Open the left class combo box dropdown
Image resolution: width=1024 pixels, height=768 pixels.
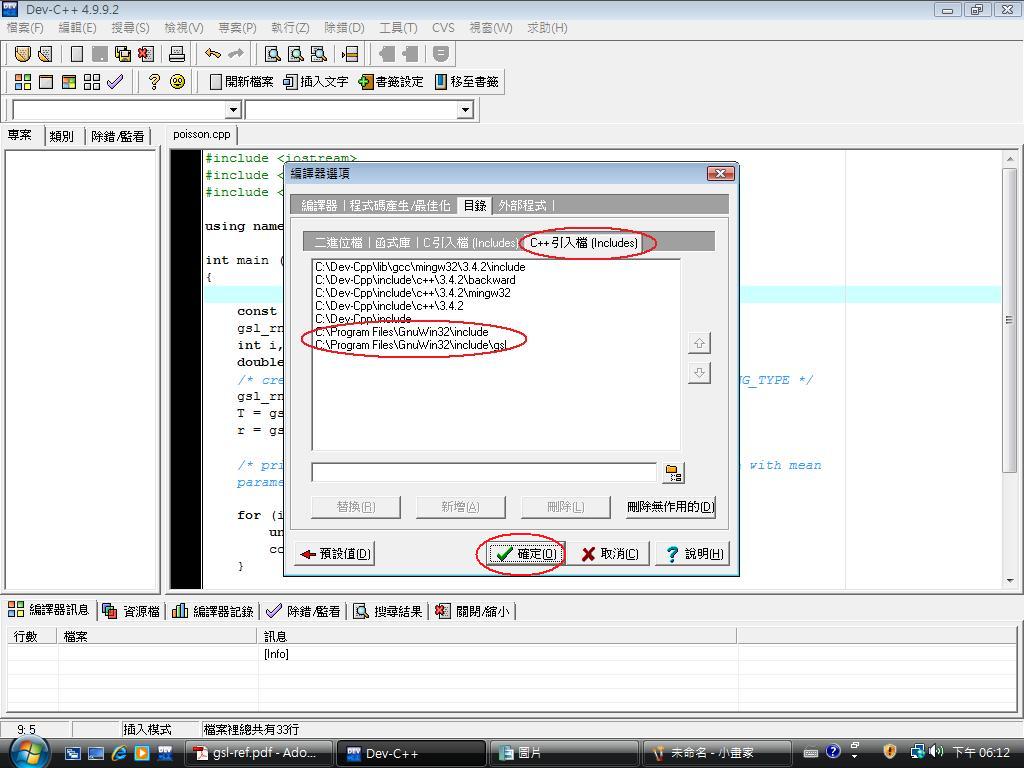tap(233, 110)
